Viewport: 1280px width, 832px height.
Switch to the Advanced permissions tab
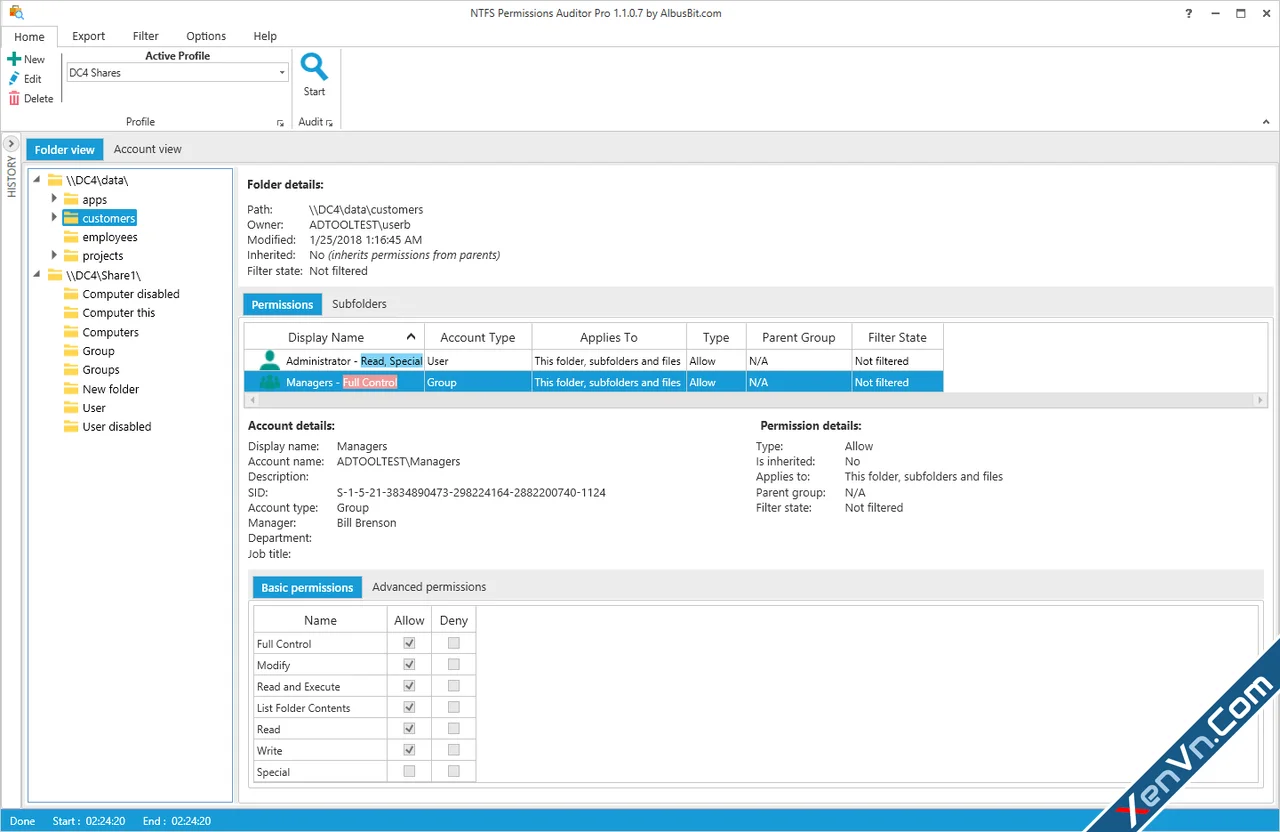(x=429, y=587)
